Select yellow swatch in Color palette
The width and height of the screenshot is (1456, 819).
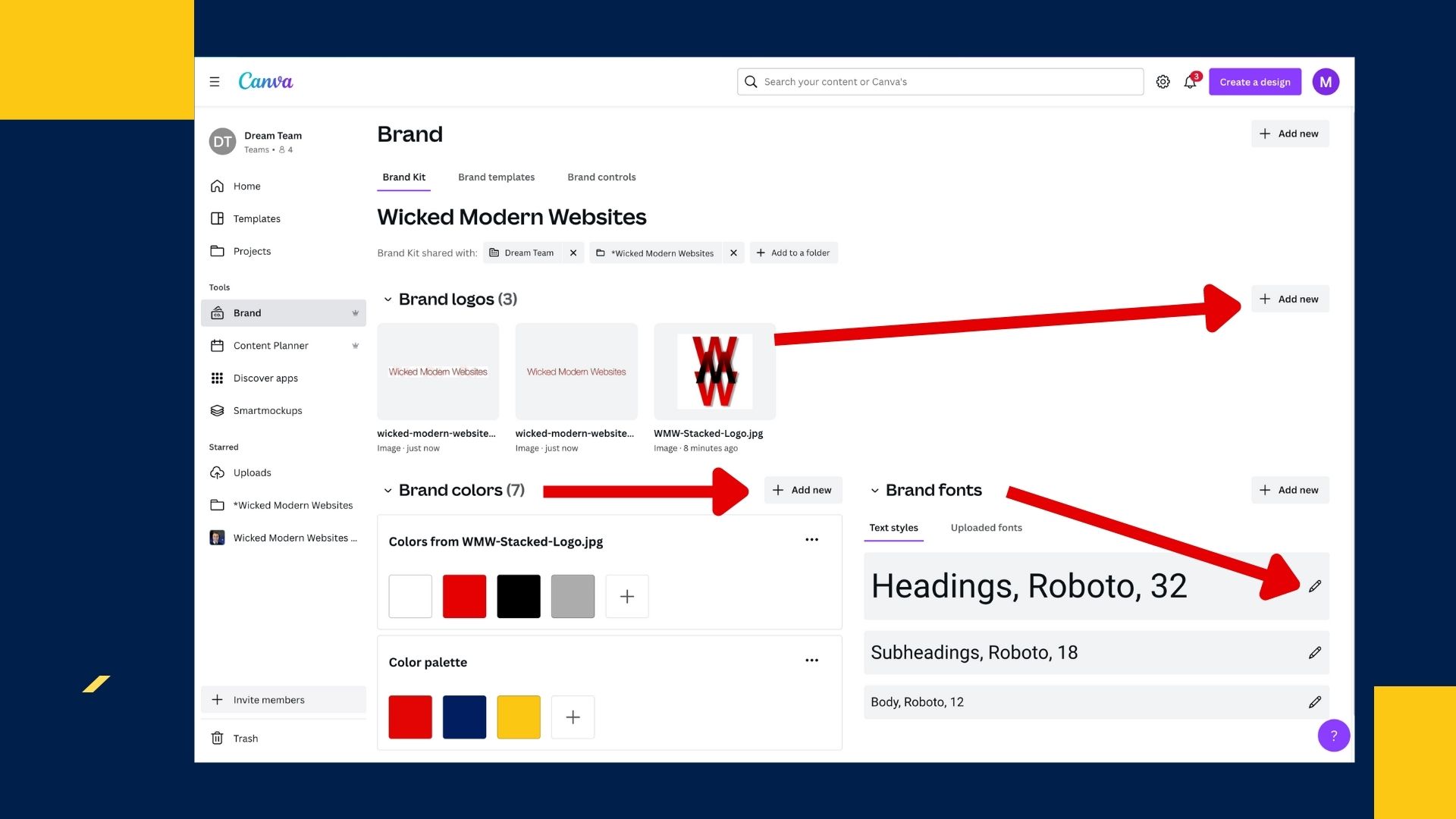tap(519, 717)
